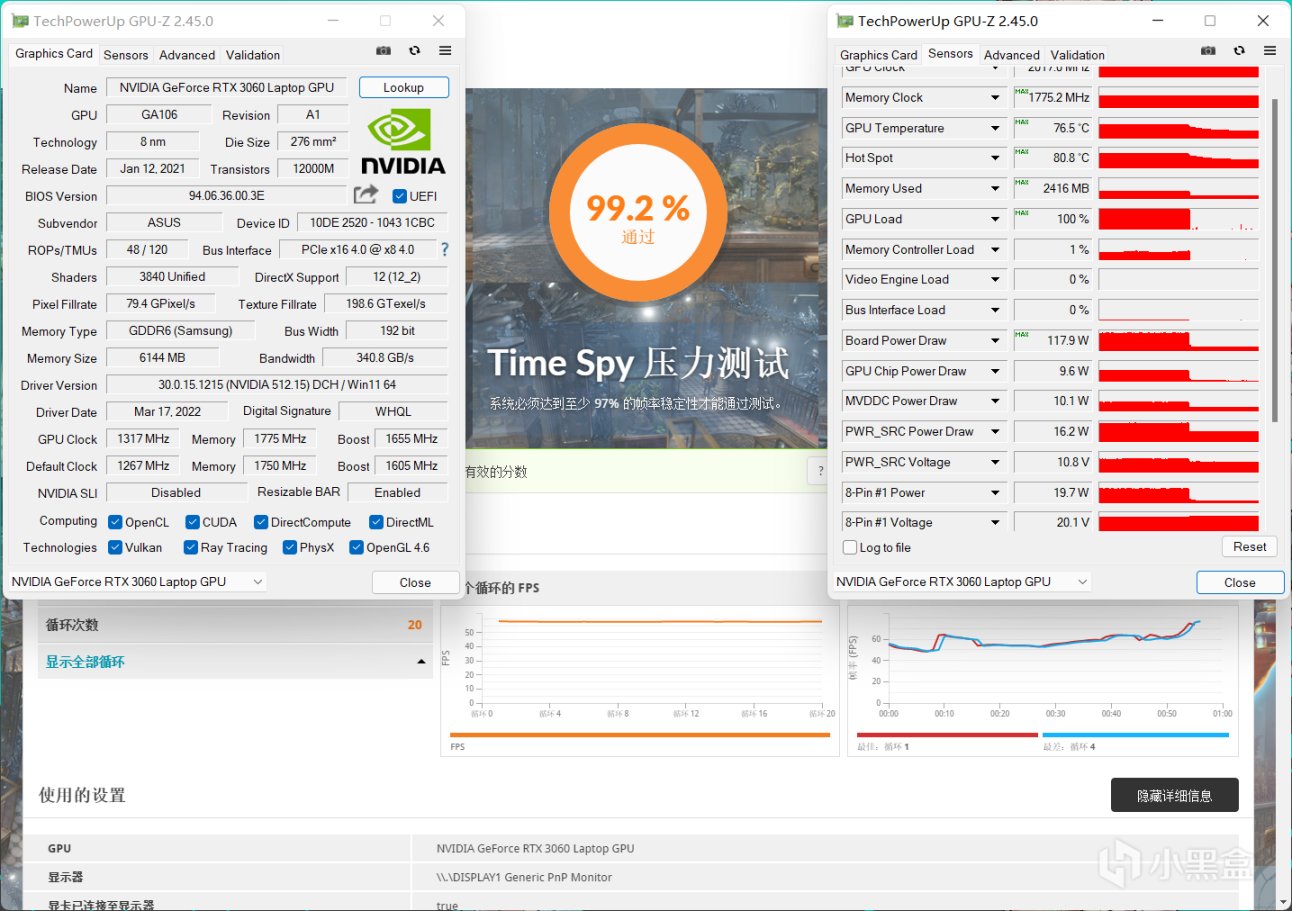
Task: Toggle the Vulkan checkbox
Action: coord(115,547)
